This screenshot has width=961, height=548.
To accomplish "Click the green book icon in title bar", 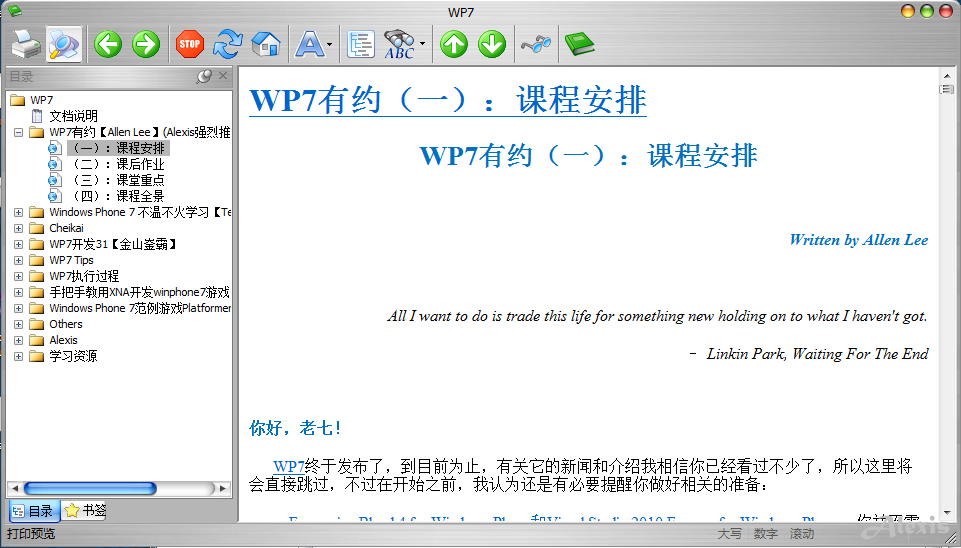I will tap(13, 9).
